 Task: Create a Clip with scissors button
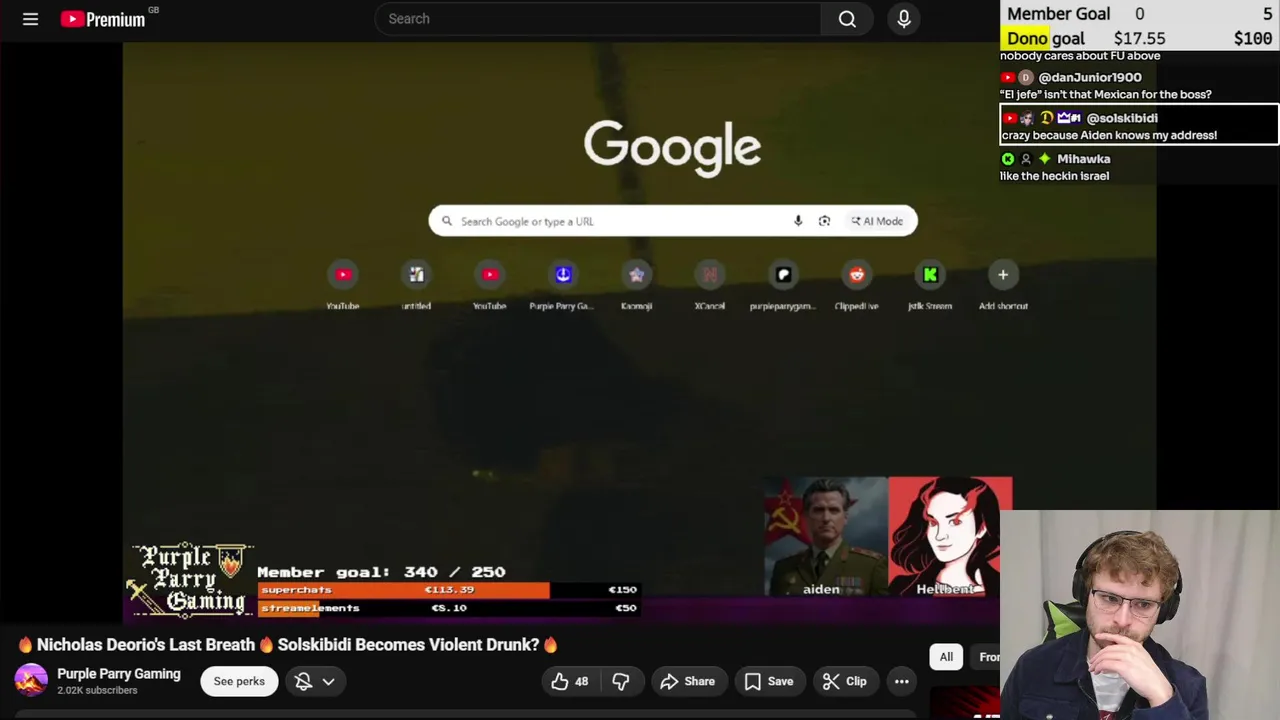coord(844,681)
